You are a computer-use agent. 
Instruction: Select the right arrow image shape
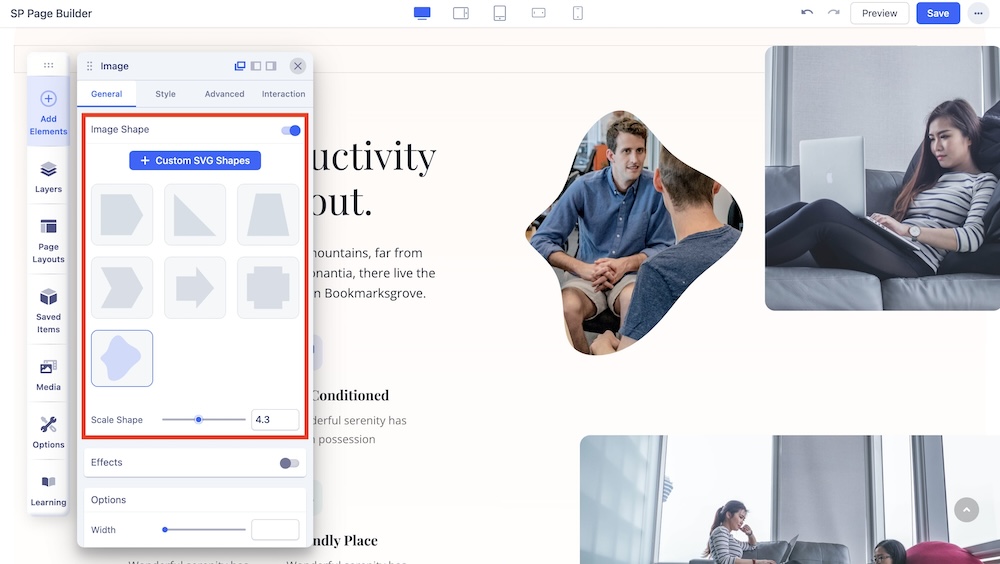tap(195, 288)
